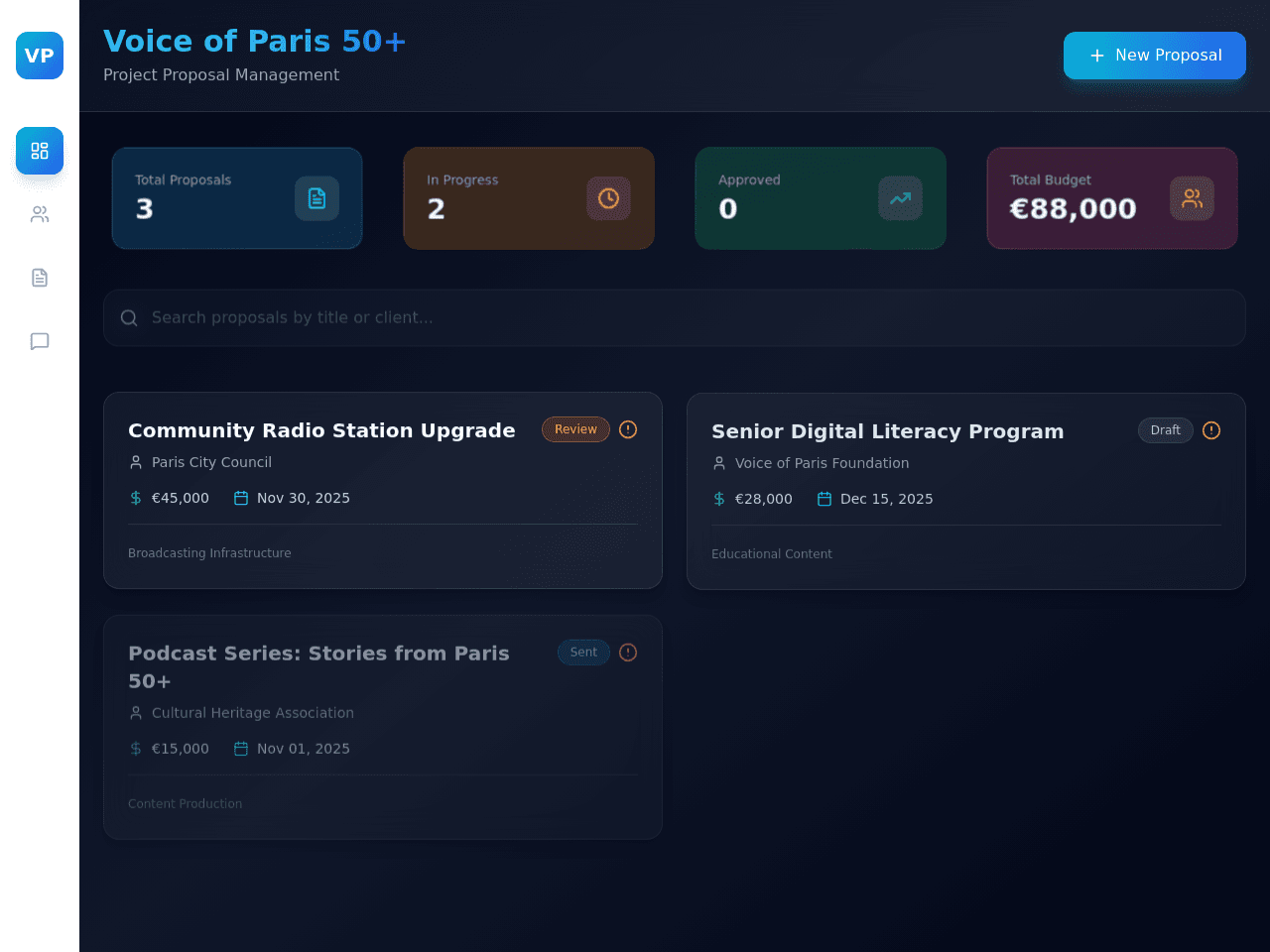Click the people icon in Total Budget card
The width and height of the screenshot is (1270, 952).
(x=1193, y=198)
